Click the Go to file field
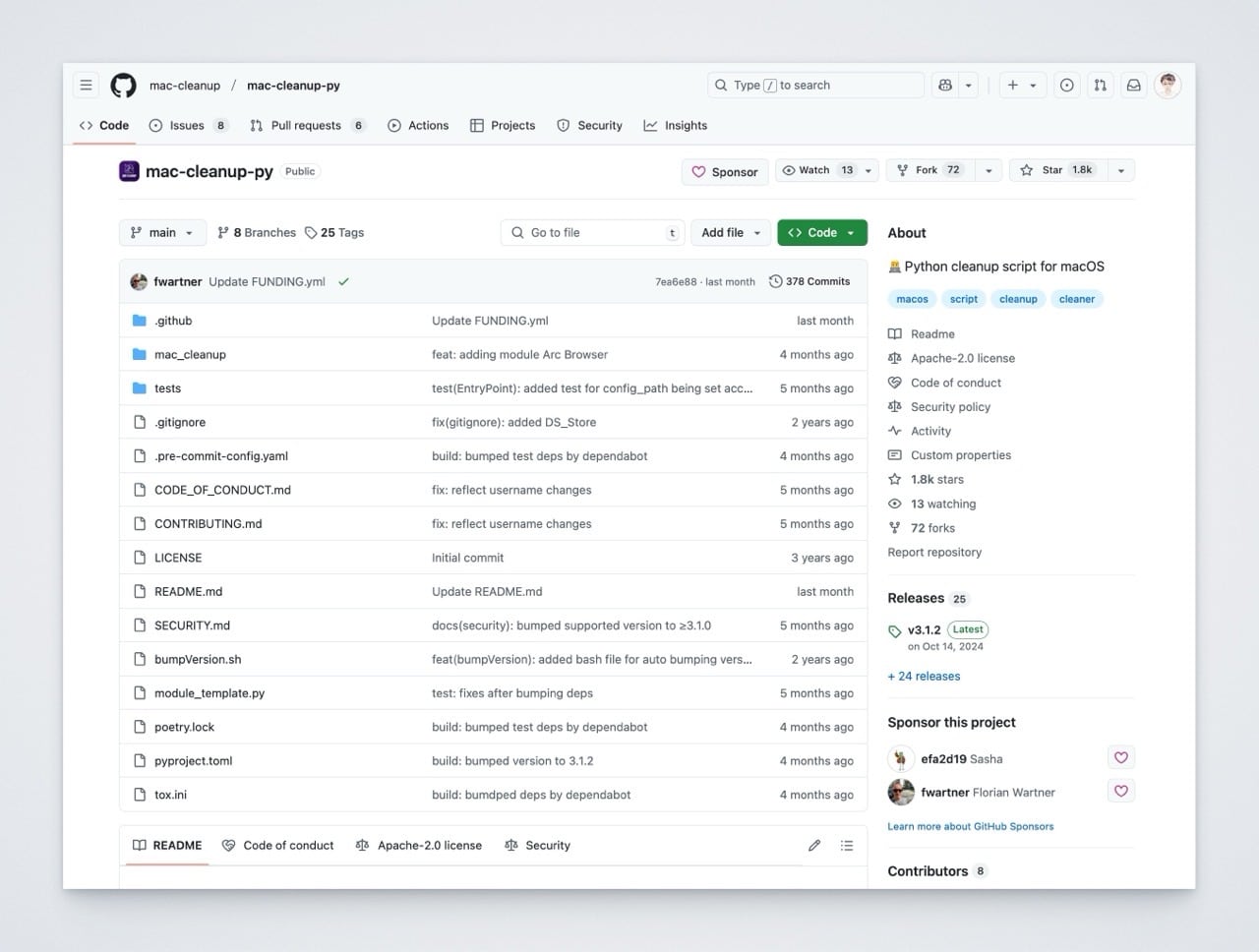 pos(591,233)
